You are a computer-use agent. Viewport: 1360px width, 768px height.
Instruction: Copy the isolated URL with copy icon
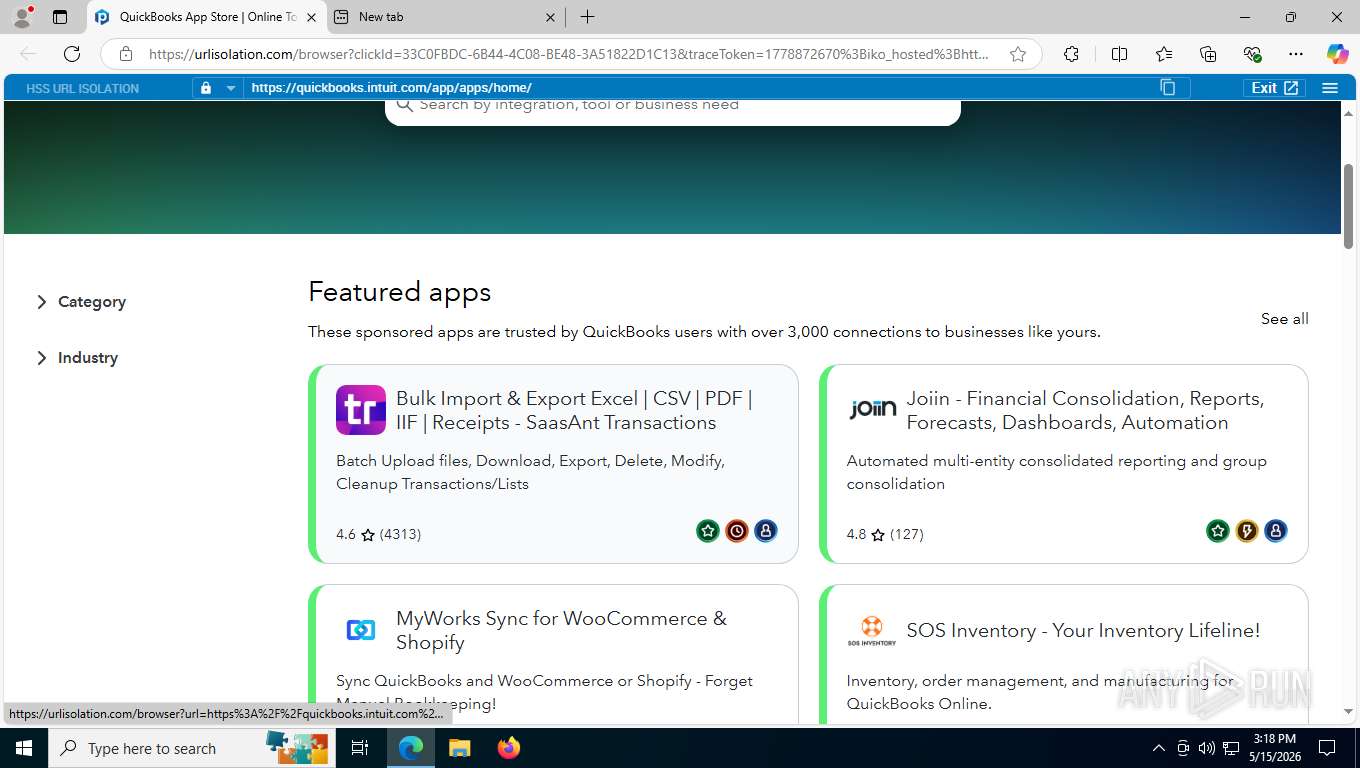1168,88
